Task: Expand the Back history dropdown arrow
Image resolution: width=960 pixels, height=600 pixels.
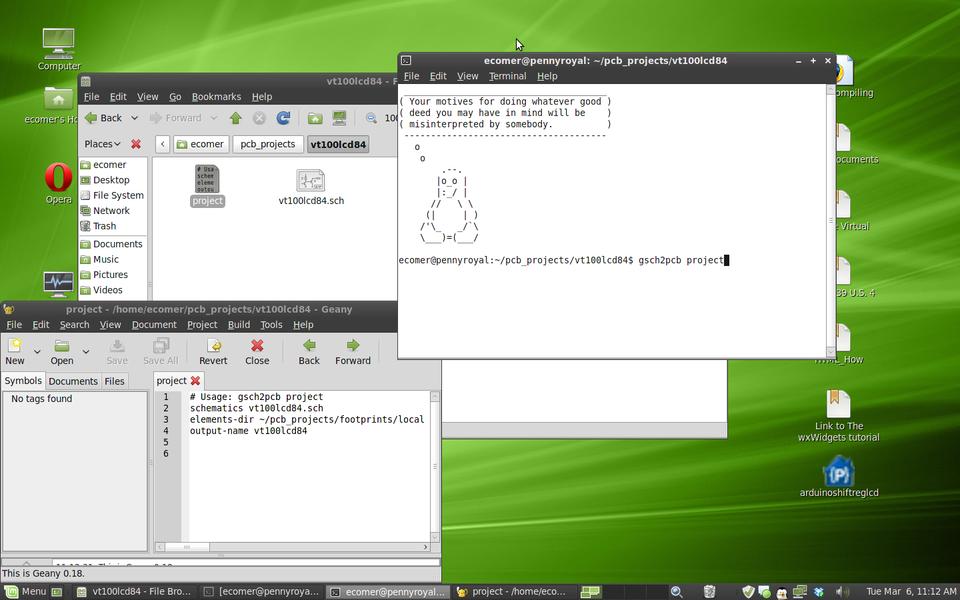Action: coord(135,118)
